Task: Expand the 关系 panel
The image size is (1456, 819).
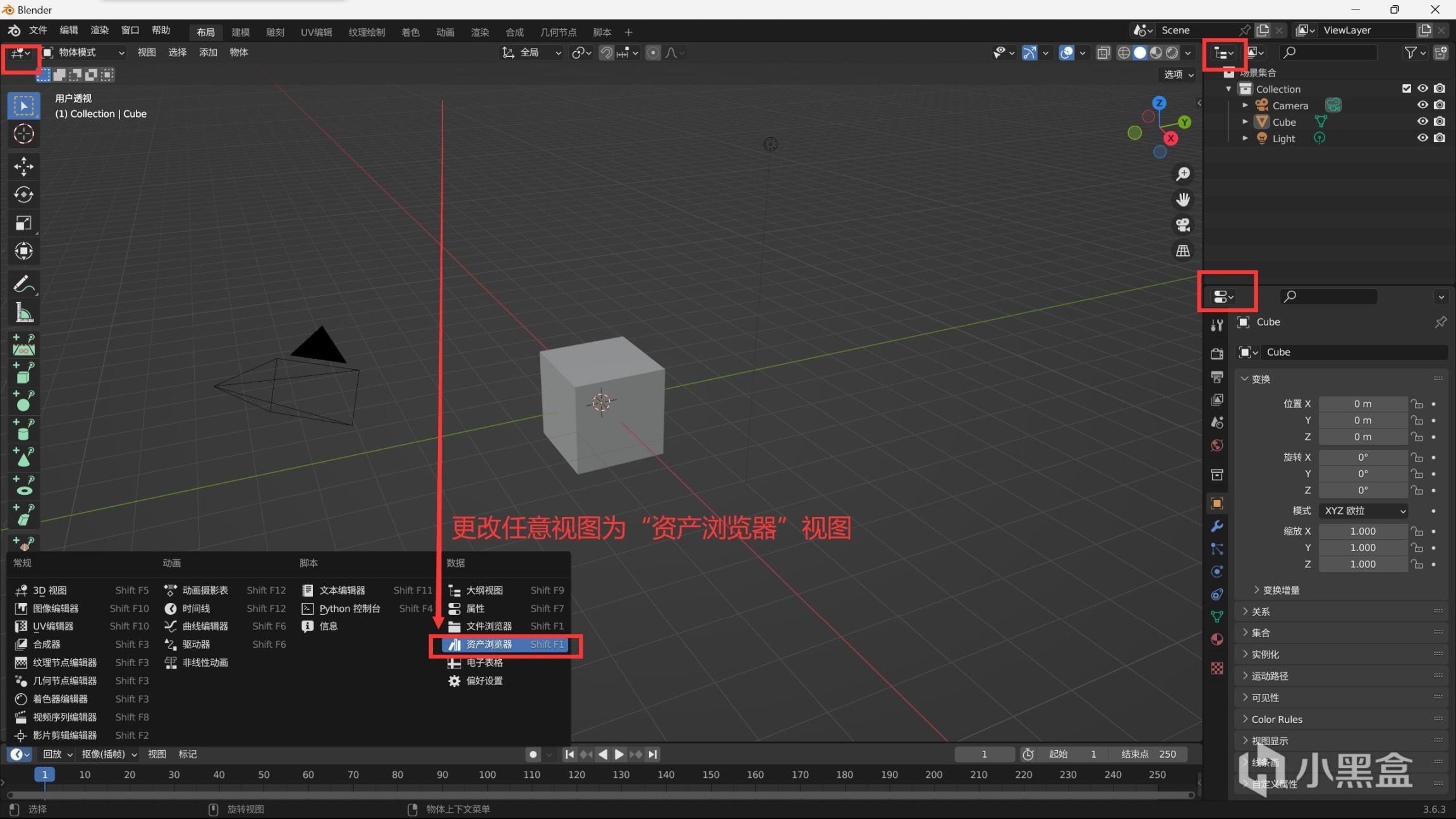Action: 1260,611
